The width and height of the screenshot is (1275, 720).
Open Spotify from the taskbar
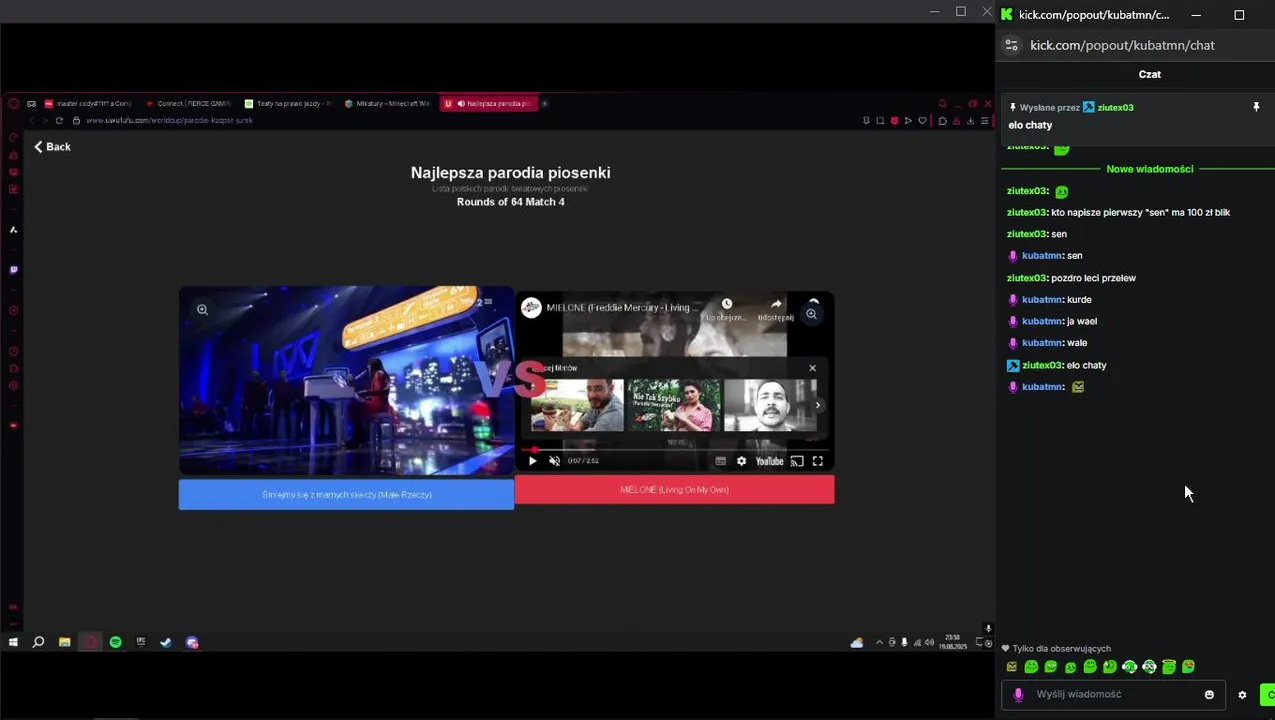pos(116,642)
